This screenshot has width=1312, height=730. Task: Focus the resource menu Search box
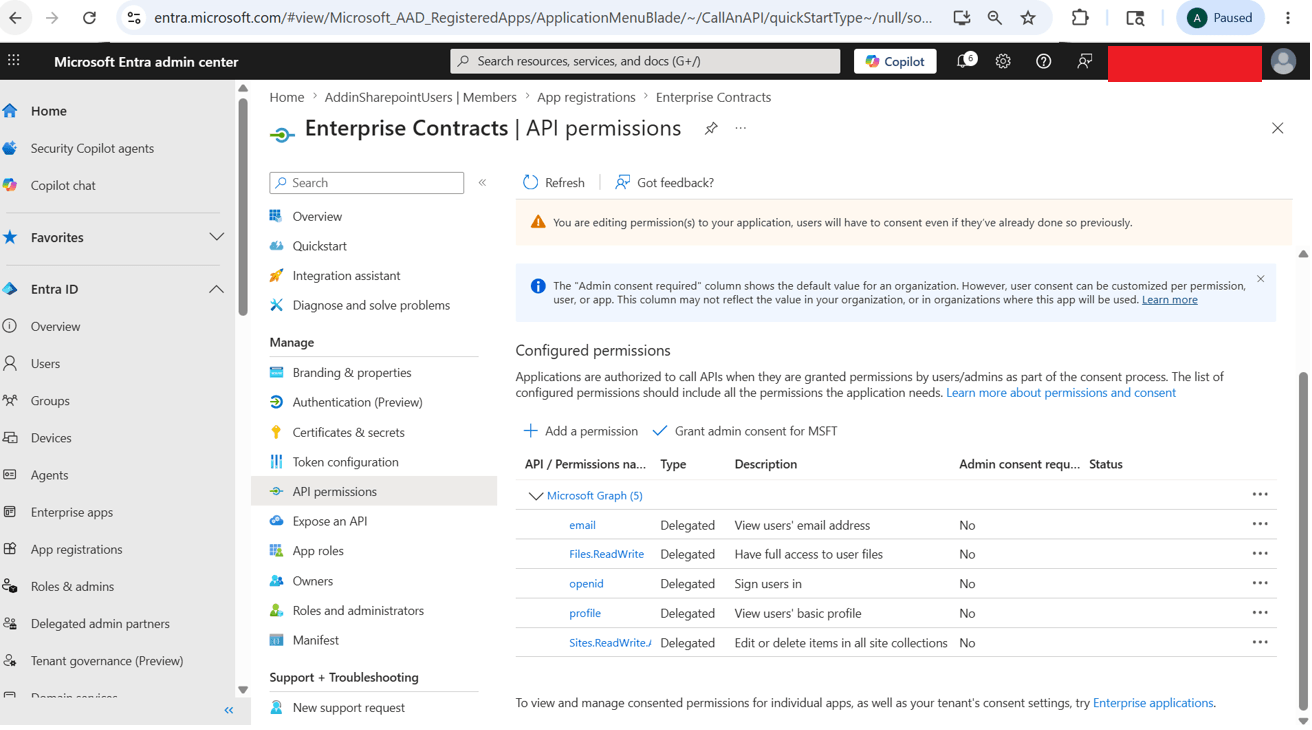tap(366, 183)
